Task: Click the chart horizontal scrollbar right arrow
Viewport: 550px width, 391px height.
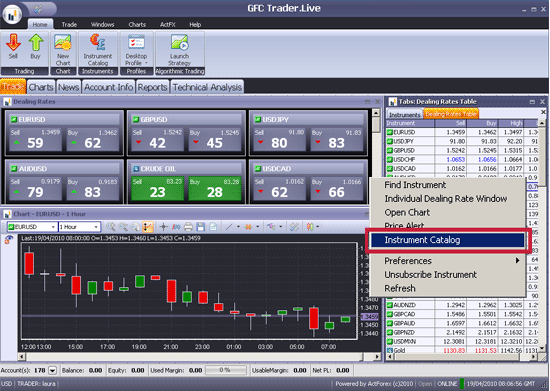Action: 377,357
